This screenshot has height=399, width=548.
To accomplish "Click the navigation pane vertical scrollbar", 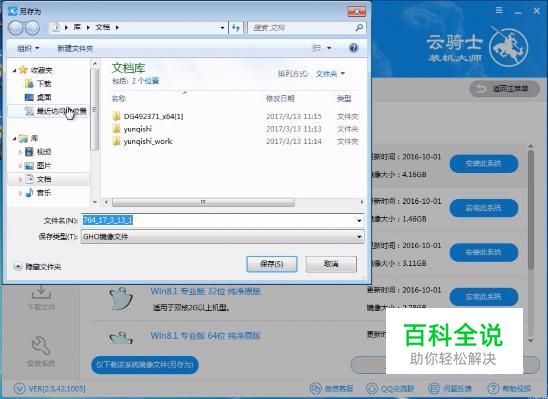I will click(x=94, y=109).
